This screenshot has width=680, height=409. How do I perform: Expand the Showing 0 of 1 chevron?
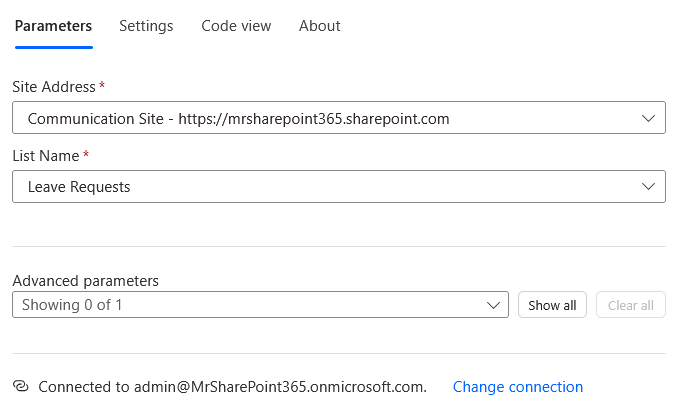493,305
